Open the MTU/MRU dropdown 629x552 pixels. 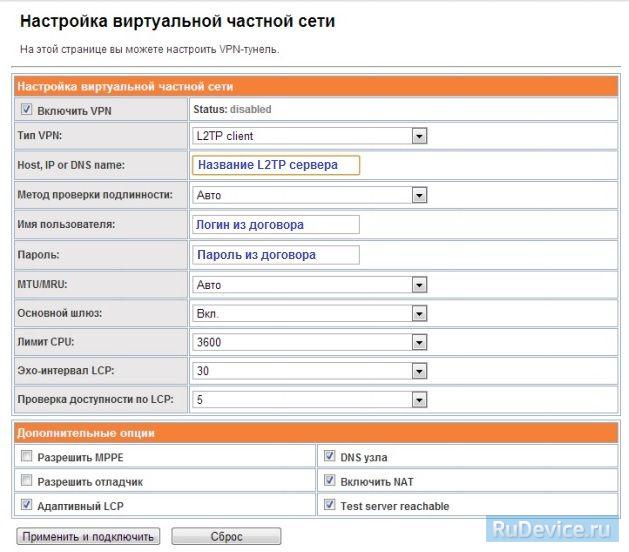coord(308,284)
